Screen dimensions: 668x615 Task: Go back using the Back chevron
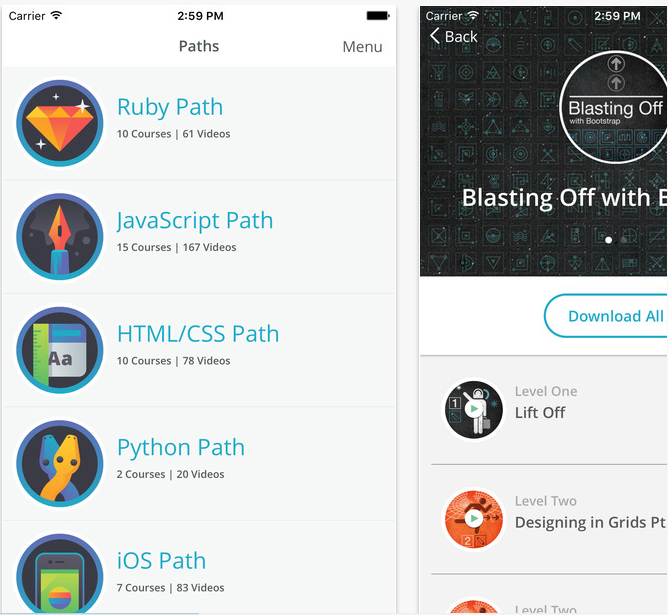click(453, 37)
